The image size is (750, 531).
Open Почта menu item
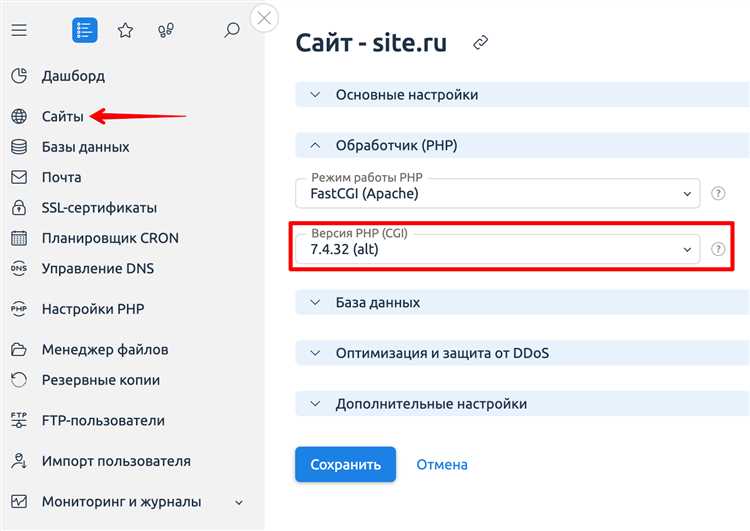(62, 177)
